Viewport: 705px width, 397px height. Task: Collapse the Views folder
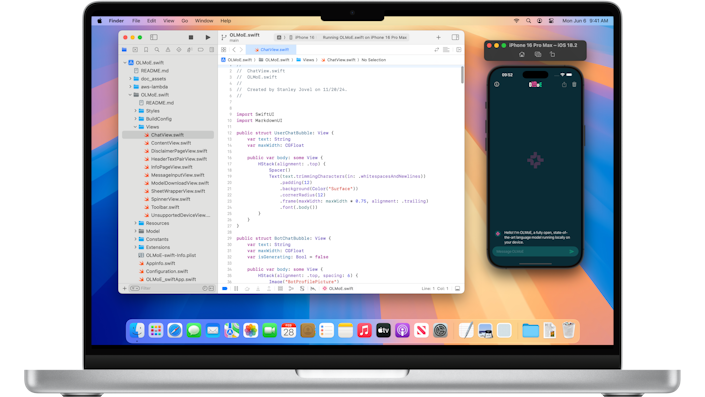[135, 127]
